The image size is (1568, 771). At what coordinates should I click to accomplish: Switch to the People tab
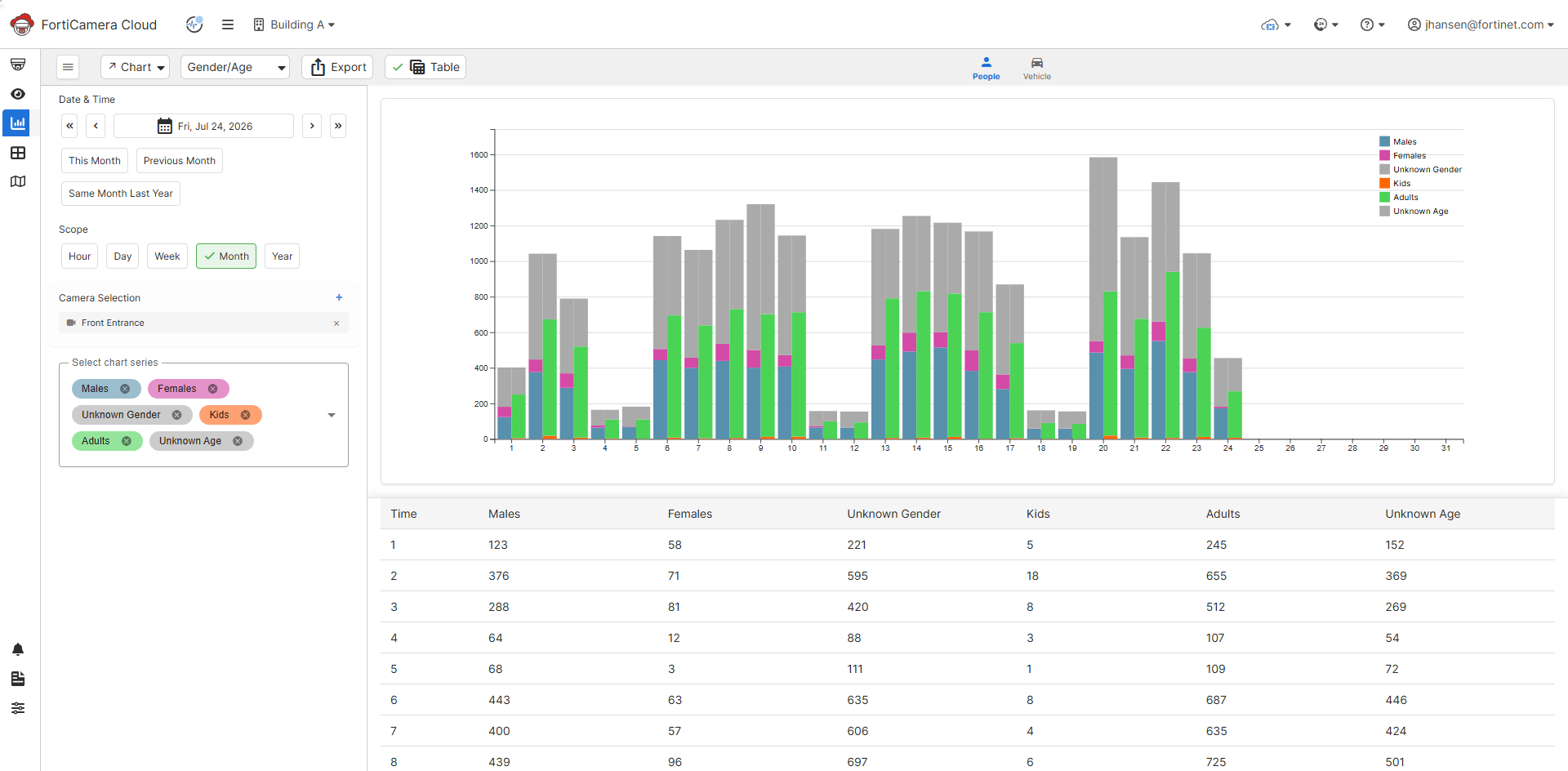(x=986, y=69)
